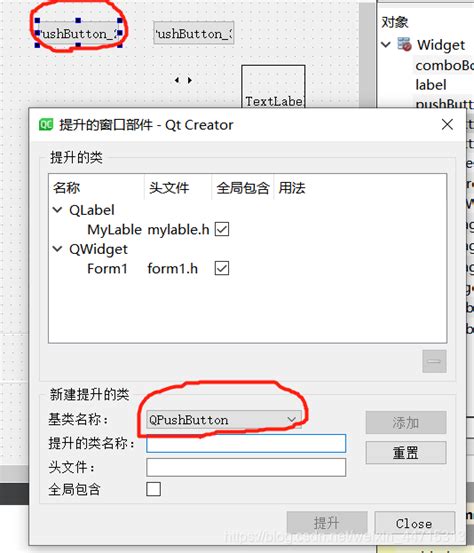Click the Close button
The height and width of the screenshot is (553, 474).
coord(414,523)
